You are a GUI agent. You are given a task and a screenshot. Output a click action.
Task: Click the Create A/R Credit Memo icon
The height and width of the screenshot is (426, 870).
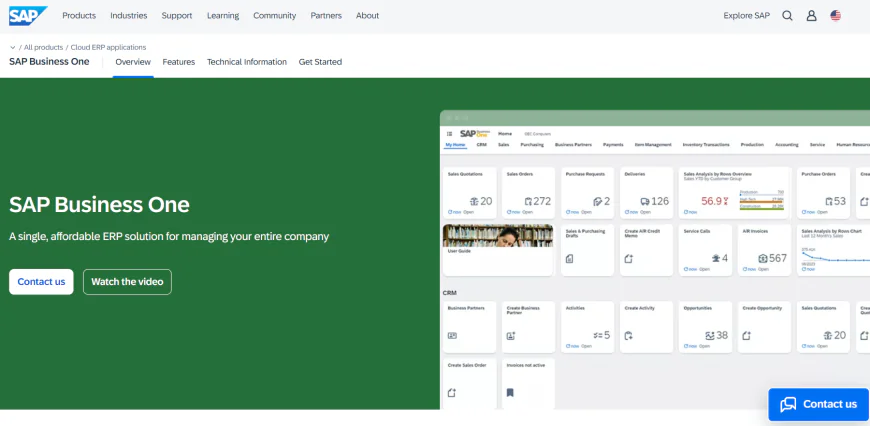(628, 258)
